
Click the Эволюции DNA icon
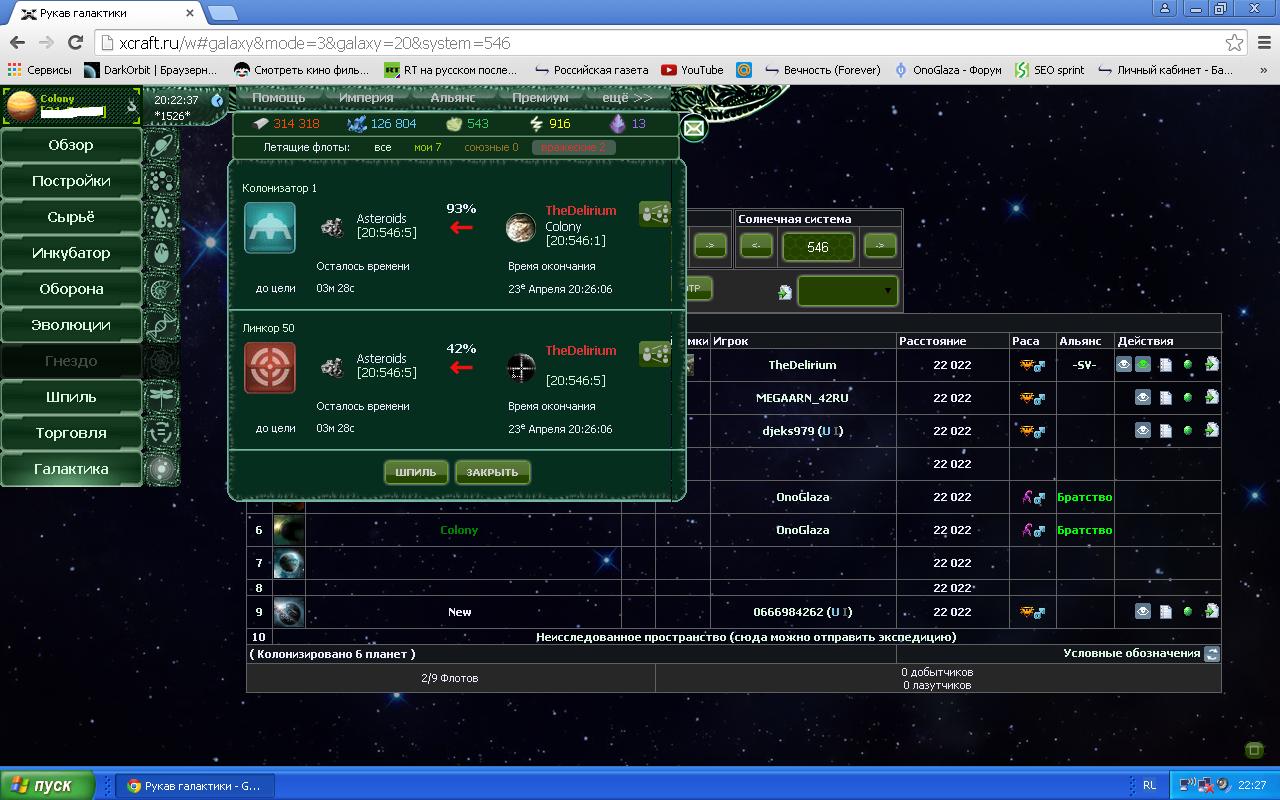pyautogui.click(x=161, y=326)
